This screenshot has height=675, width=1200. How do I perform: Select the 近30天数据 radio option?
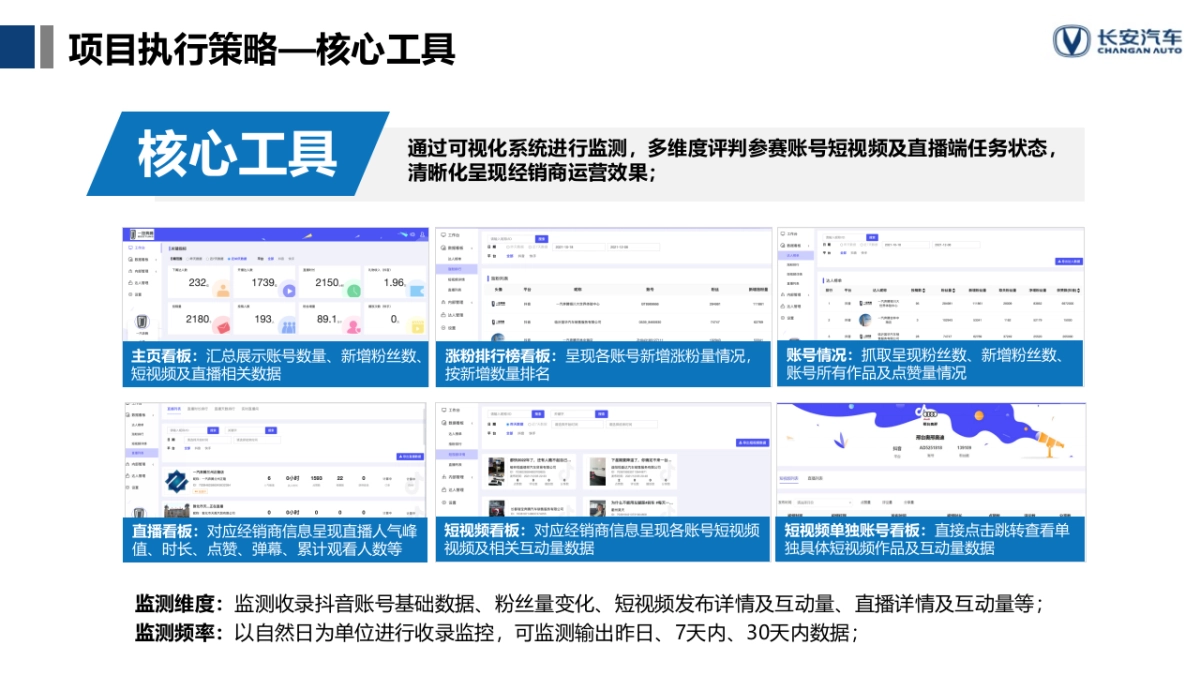click(x=236, y=258)
